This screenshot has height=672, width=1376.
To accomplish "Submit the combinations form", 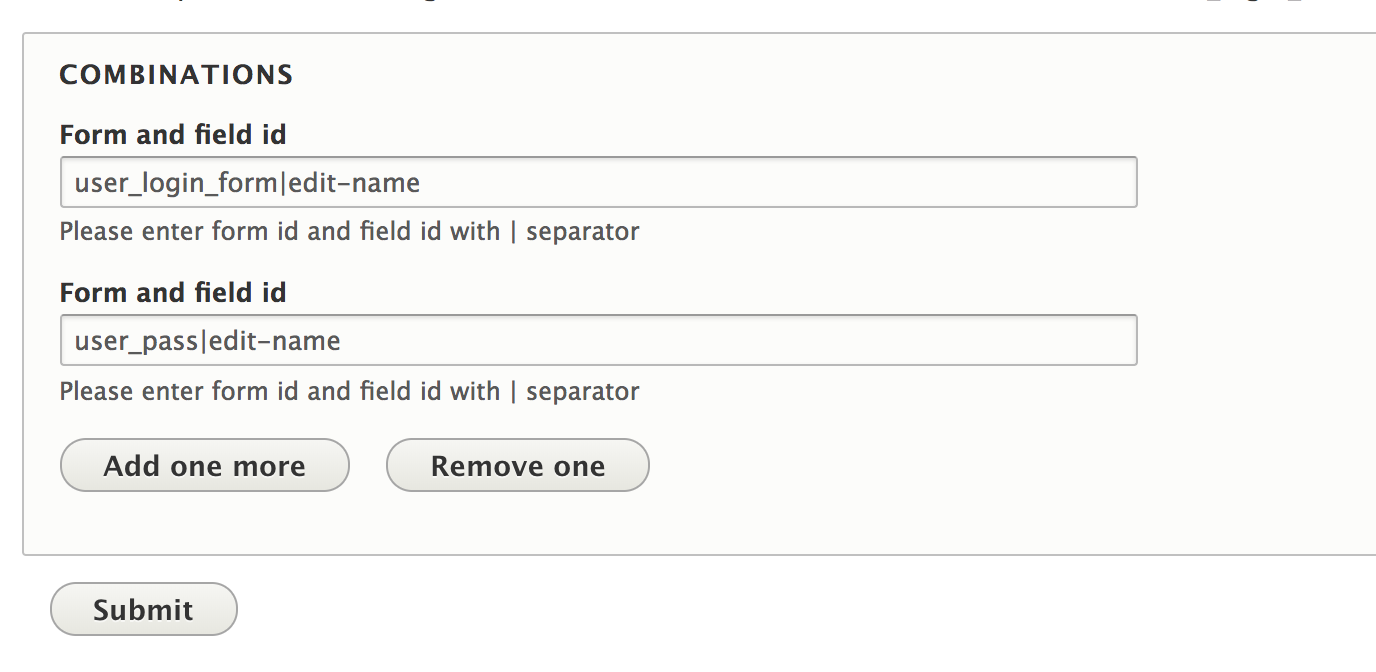I will [x=144, y=609].
